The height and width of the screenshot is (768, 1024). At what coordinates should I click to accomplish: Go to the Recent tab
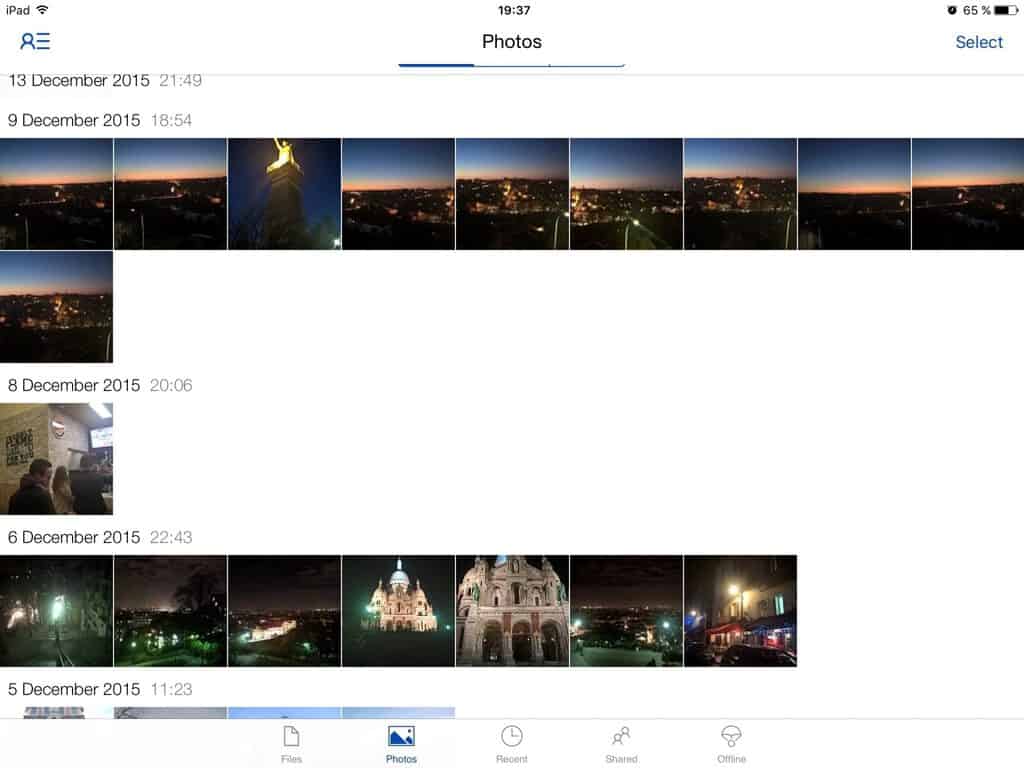coord(511,744)
